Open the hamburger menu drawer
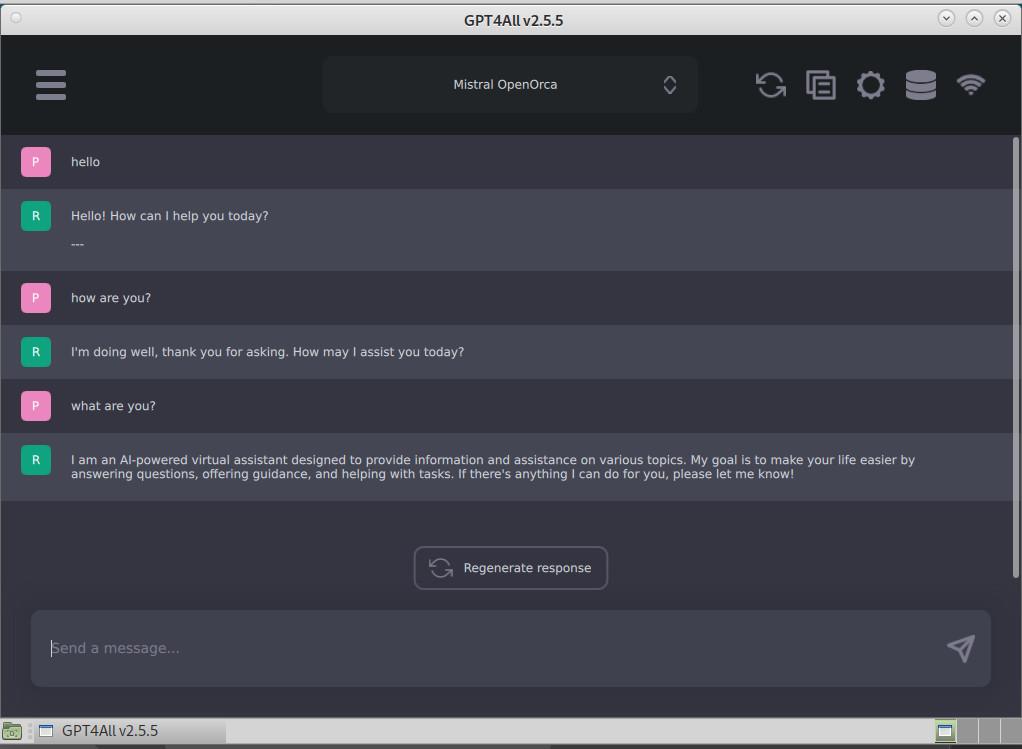Screen dimensions: 1022x749 [51, 85]
